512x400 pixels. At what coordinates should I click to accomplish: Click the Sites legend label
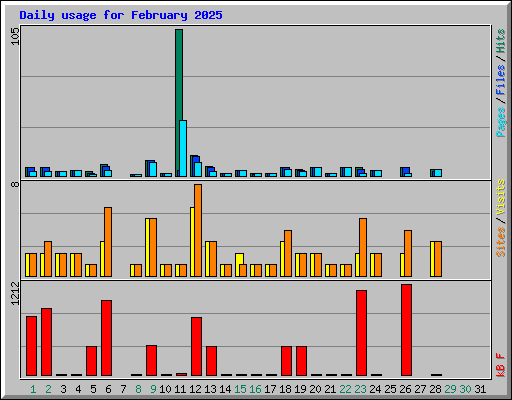(x=501, y=242)
